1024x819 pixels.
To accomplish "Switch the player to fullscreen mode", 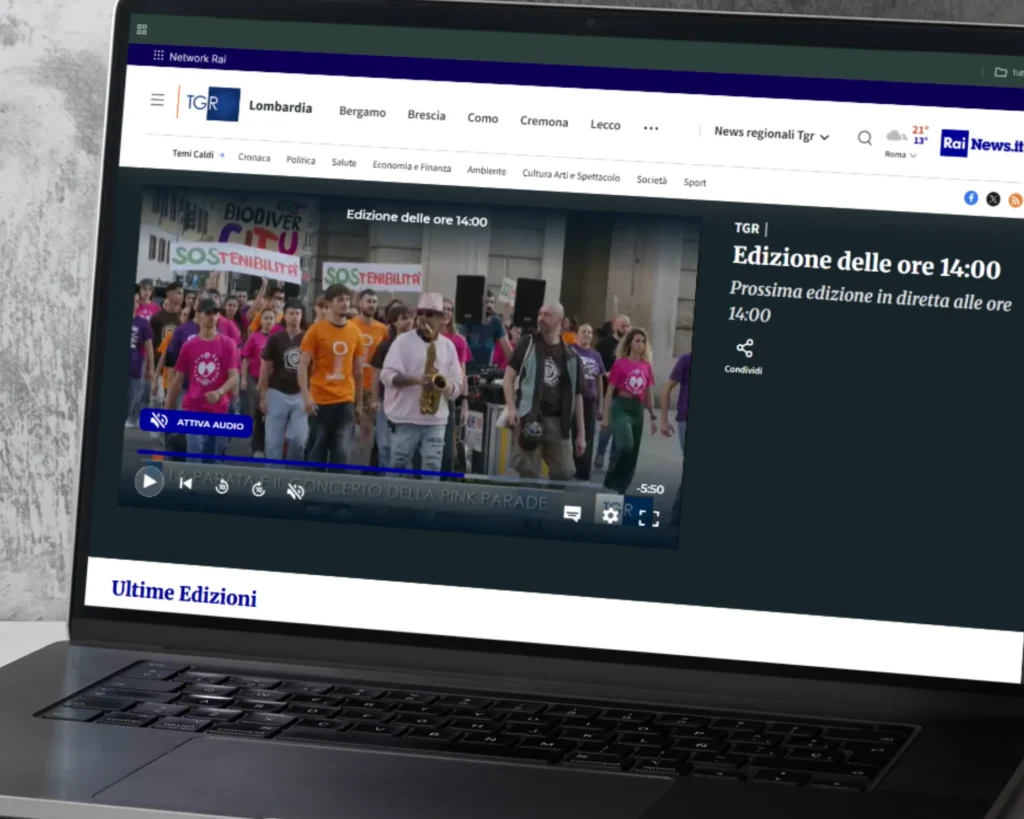I will point(648,517).
